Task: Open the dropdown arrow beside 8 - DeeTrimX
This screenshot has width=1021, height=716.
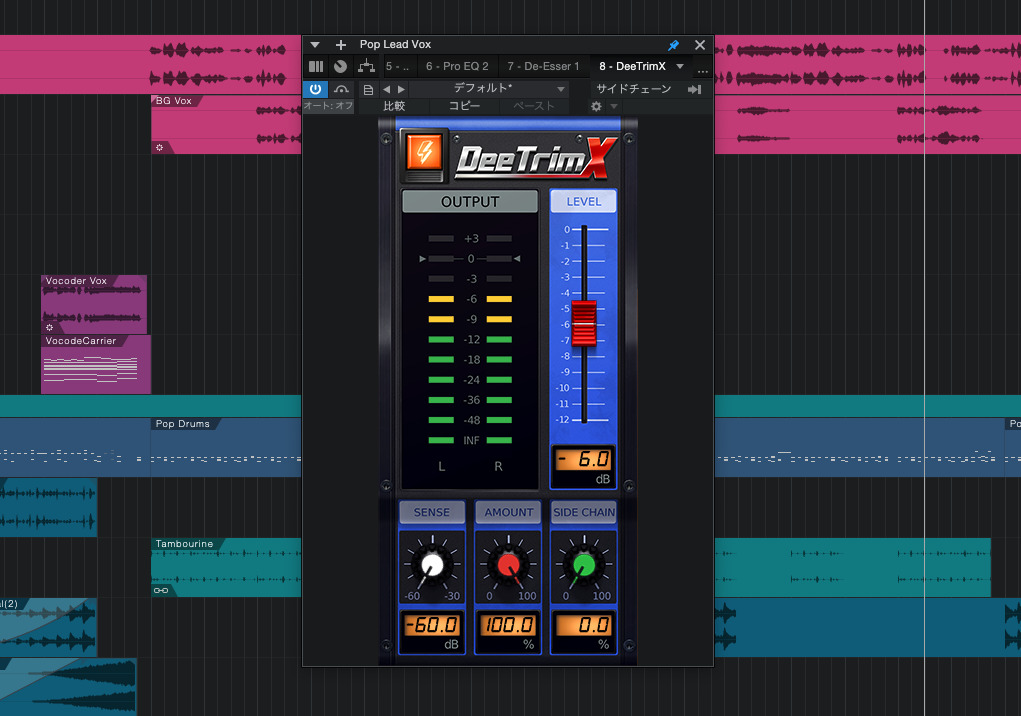Action: tap(680, 66)
